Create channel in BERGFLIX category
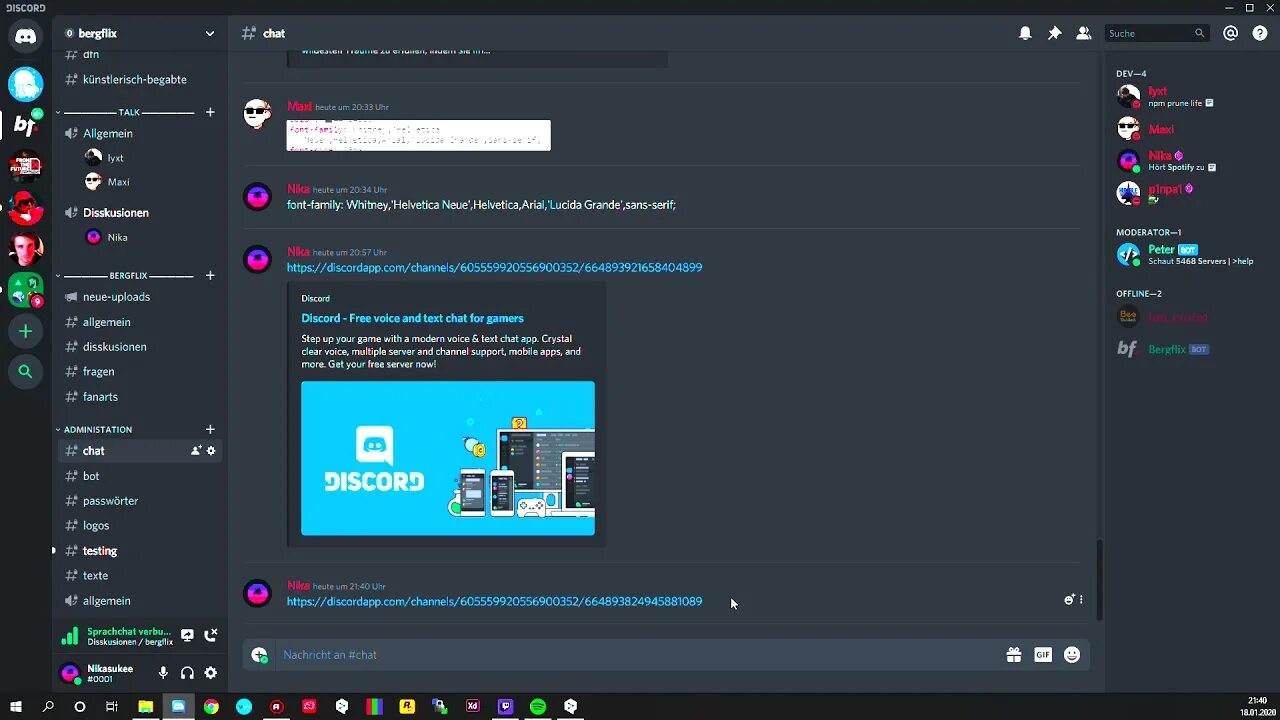Screen dimensions: 1280x720 pyautogui.click(x=210, y=275)
